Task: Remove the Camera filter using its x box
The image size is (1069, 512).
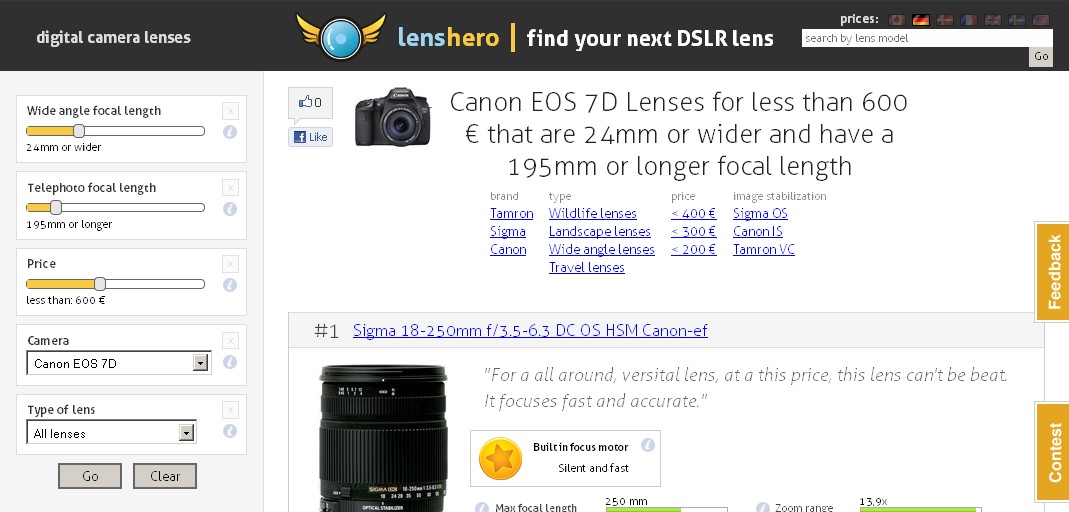Action: coord(230,341)
